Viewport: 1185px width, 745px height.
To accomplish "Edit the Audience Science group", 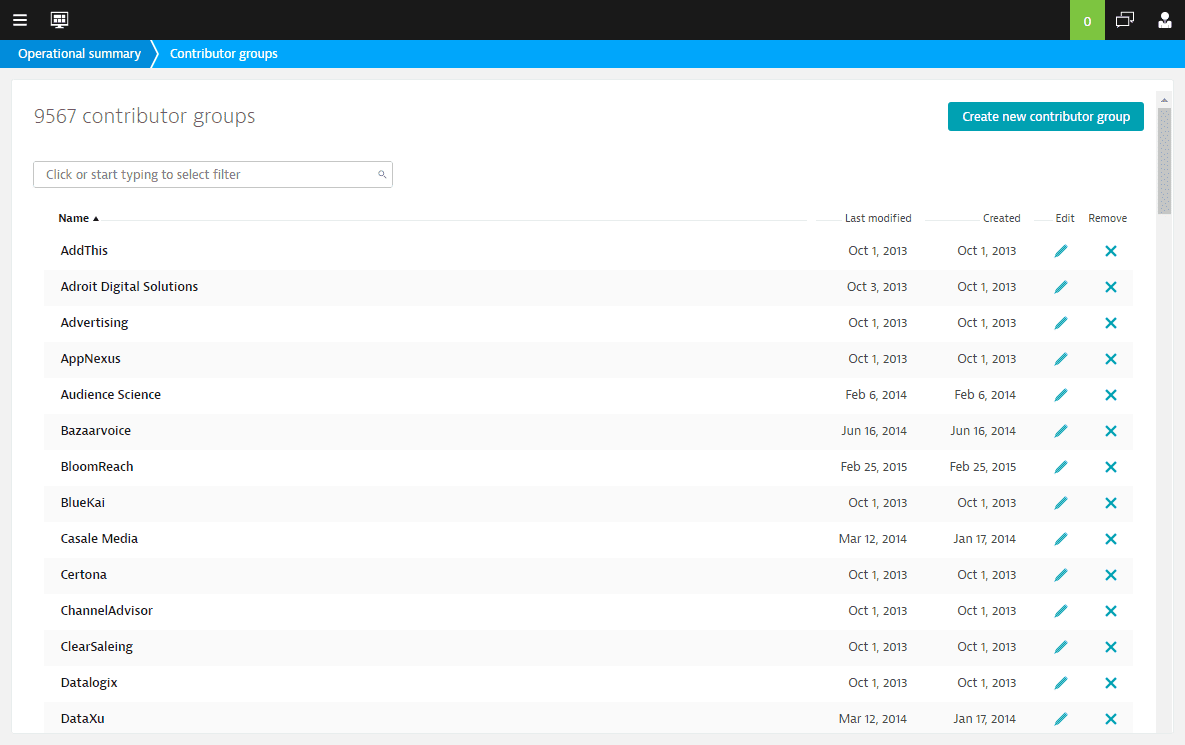I will tap(1061, 395).
